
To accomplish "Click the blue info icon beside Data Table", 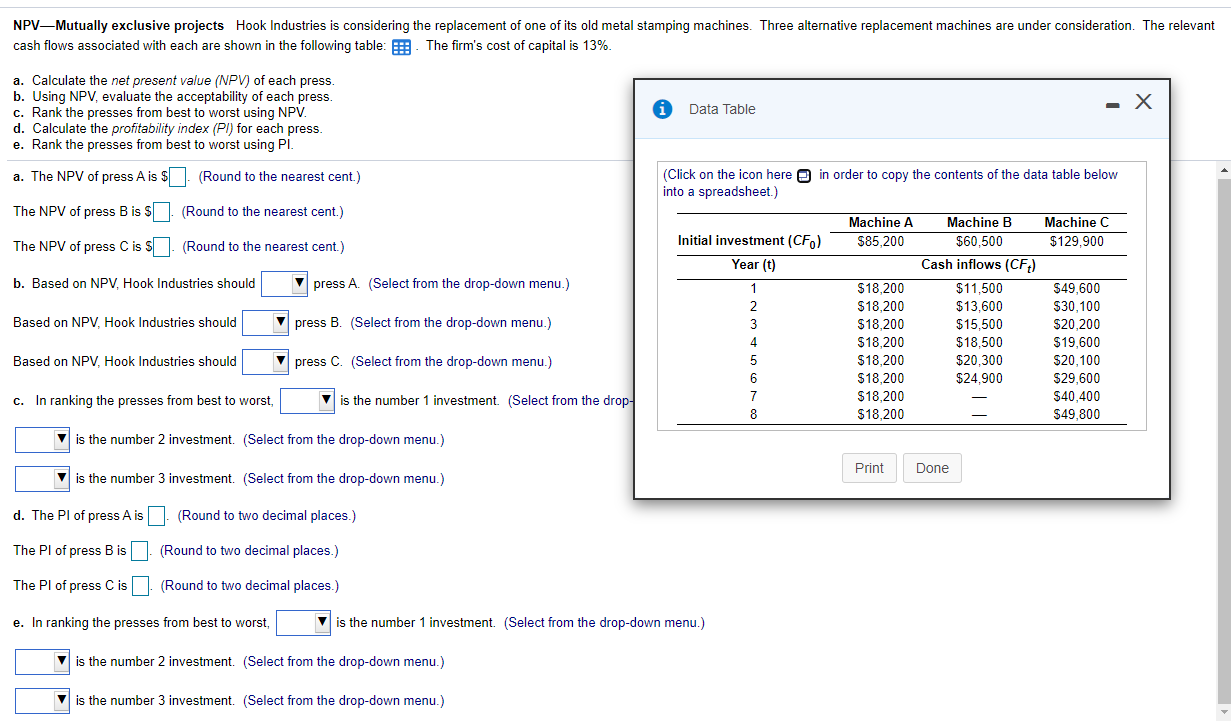I will pos(661,109).
